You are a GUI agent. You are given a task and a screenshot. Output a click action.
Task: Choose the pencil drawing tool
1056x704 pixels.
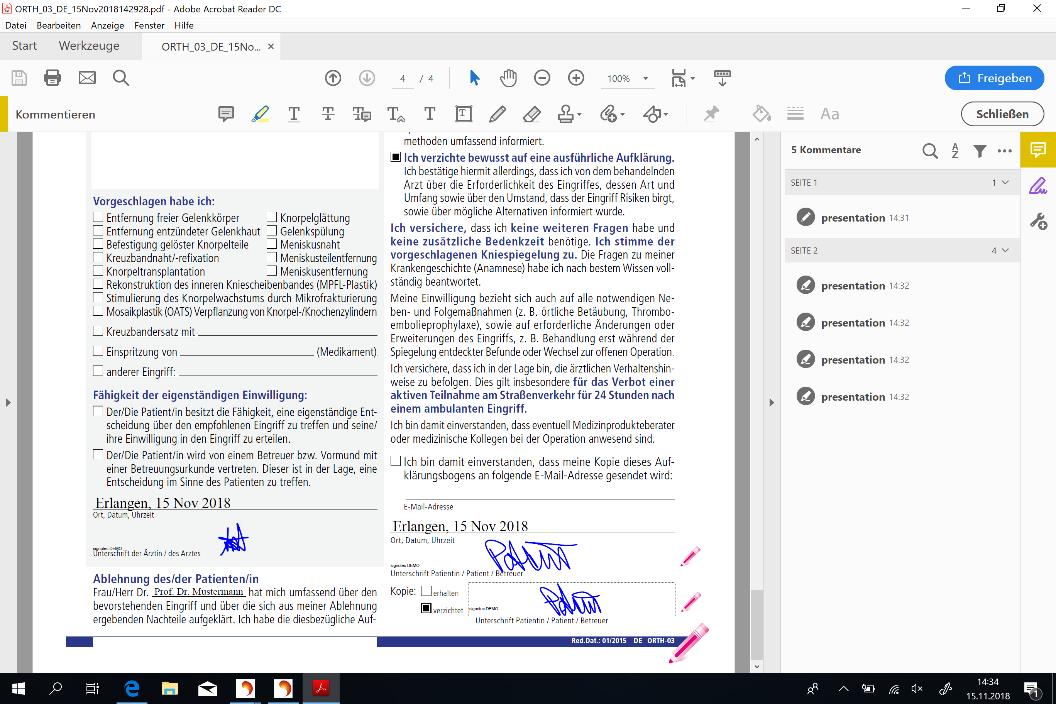click(497, 114)
